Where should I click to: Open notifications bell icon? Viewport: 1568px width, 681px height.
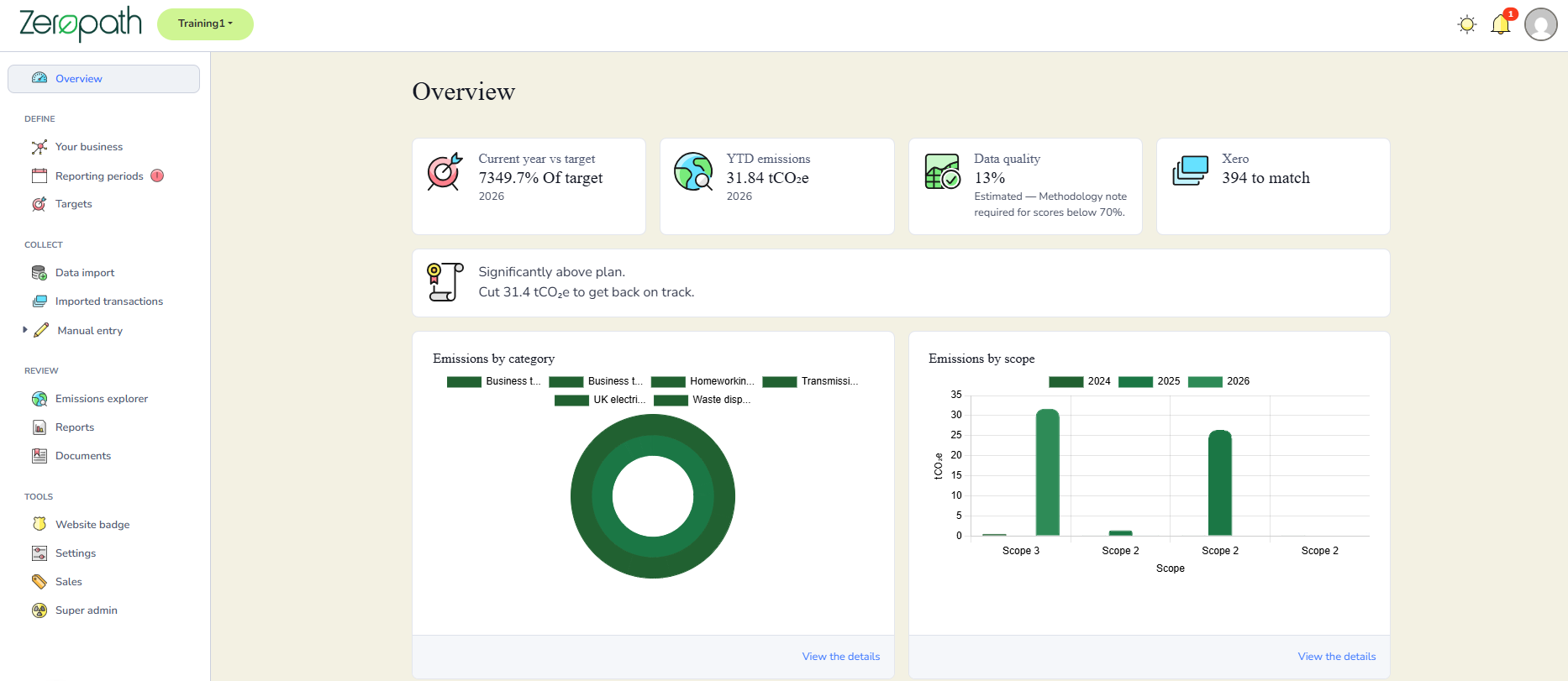pos(1501,24)
